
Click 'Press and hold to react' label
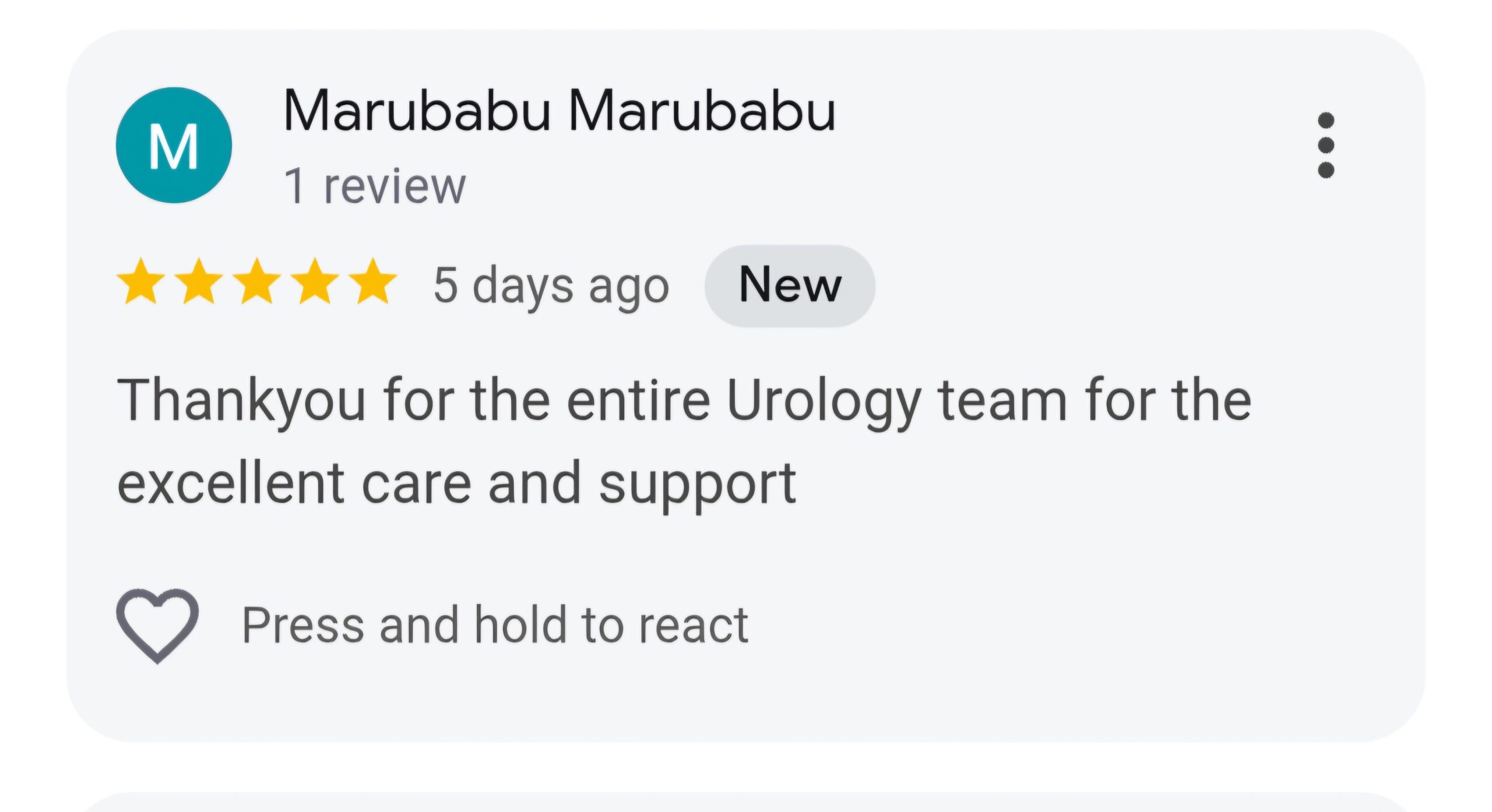(495, 626)
